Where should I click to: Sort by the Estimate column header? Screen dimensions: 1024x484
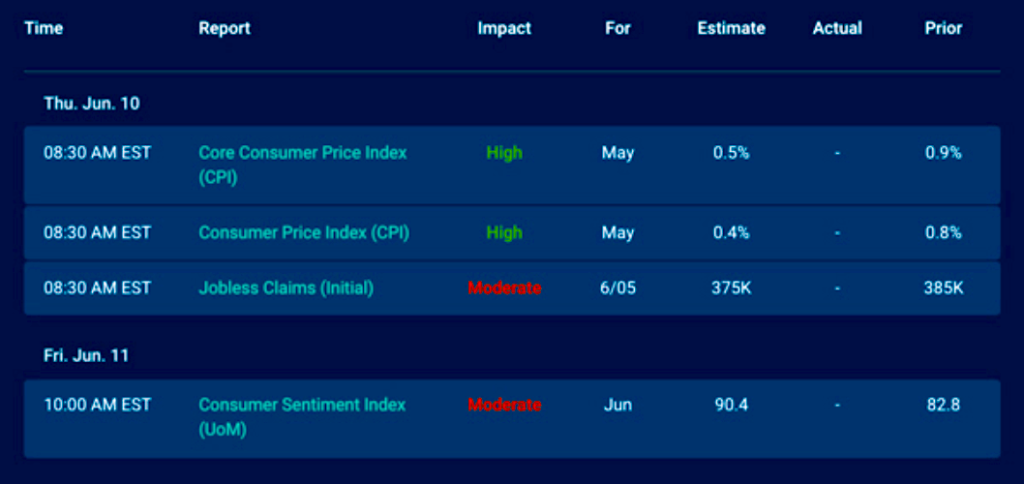[731, 28]
